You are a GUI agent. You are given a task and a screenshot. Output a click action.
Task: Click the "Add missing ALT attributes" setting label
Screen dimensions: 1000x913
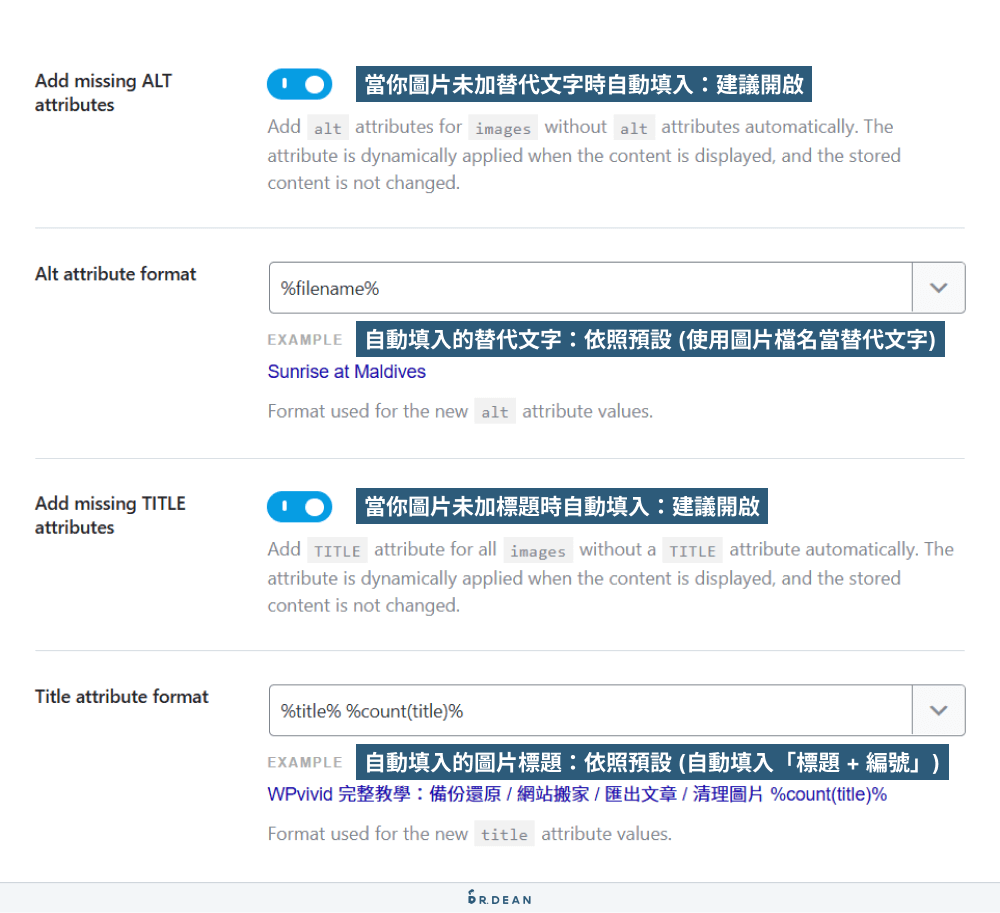coord(103,93)
